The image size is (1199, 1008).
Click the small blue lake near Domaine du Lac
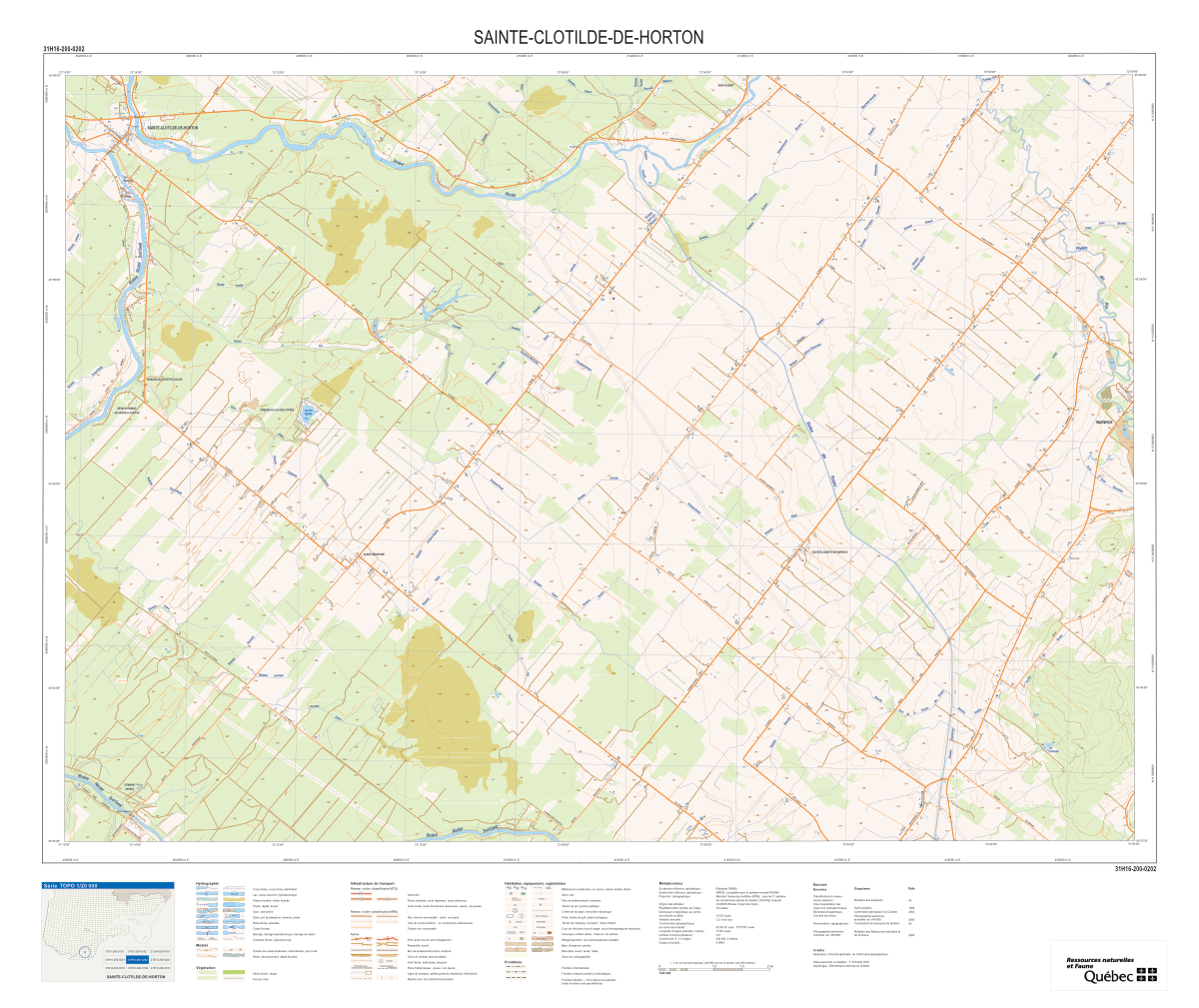click(x=311, y=412)
